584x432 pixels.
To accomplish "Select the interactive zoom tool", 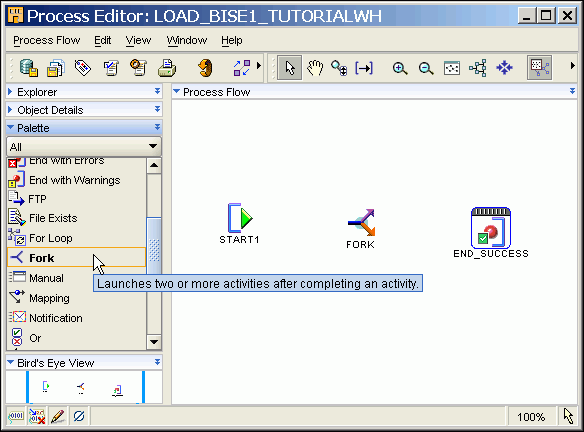I will pyautogui.click(x=339, y=68).
